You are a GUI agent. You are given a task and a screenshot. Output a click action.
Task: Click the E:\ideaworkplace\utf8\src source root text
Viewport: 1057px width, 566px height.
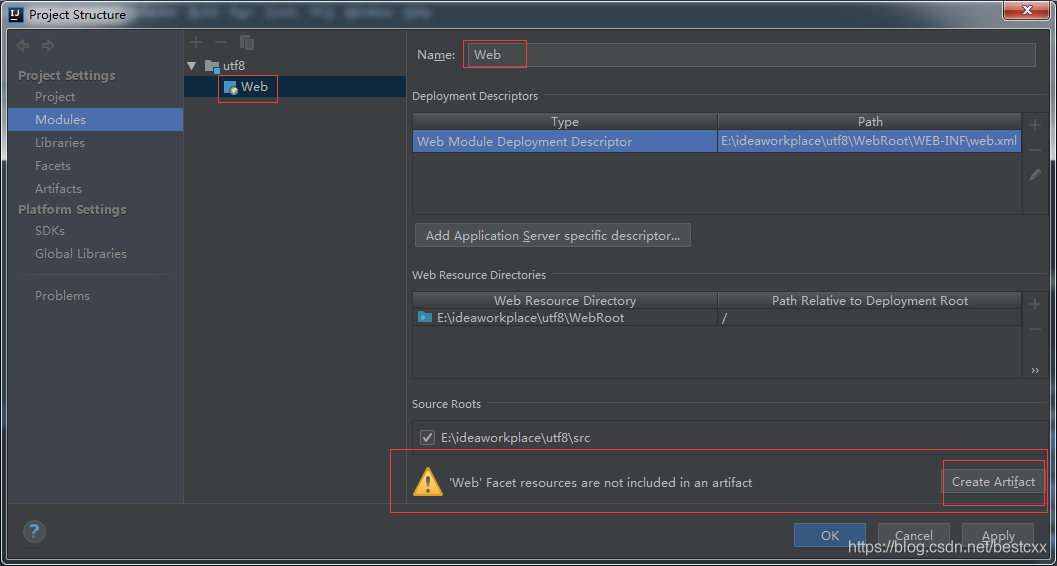tap(516, 437)
